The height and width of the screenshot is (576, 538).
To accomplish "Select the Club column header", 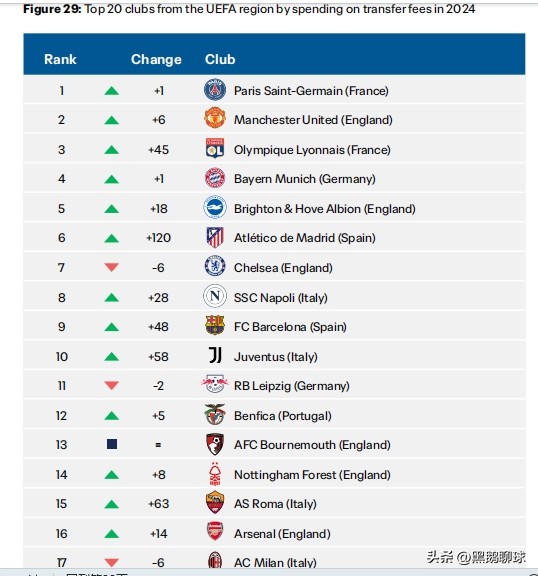I will point(220,59).
